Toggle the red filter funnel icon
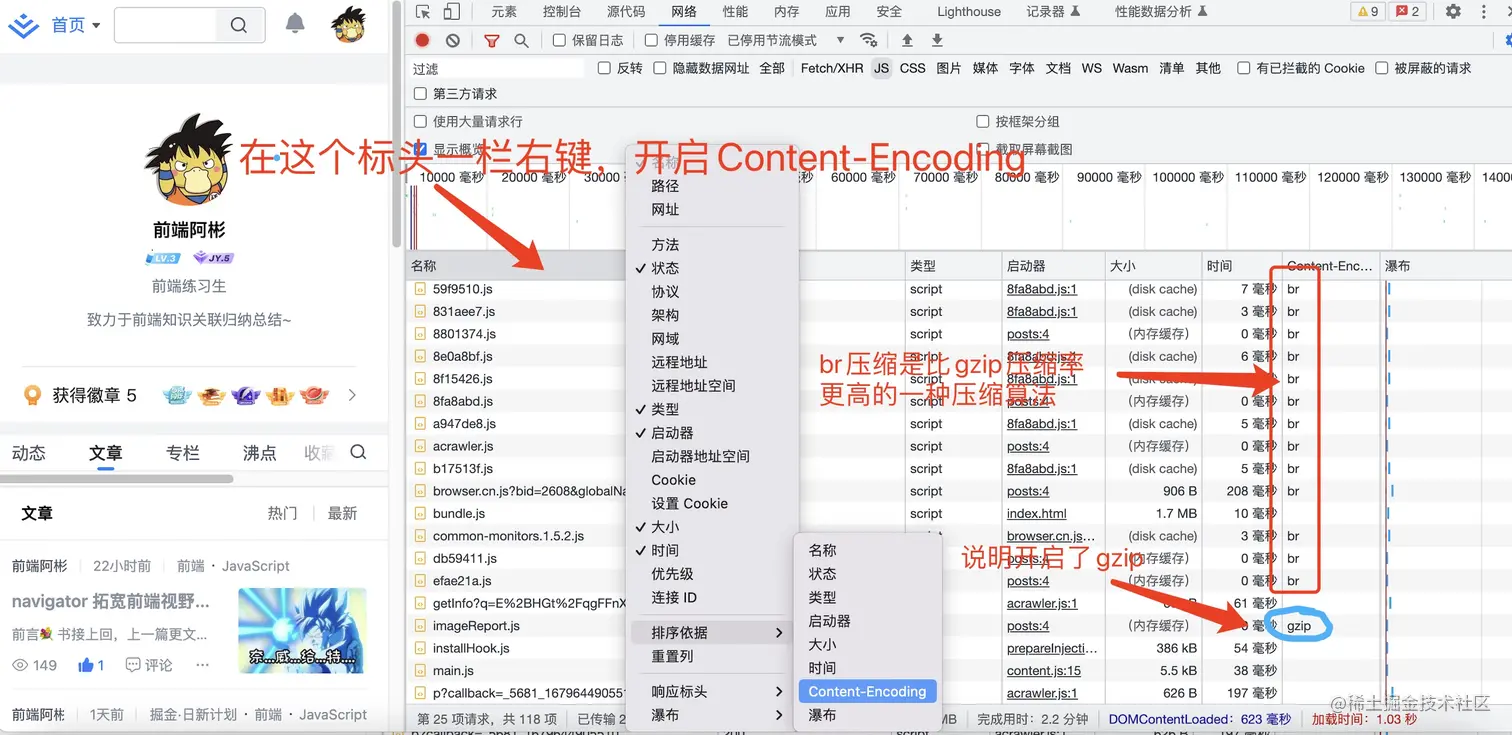The image size is (1512, 735). [x=491, y=40]
